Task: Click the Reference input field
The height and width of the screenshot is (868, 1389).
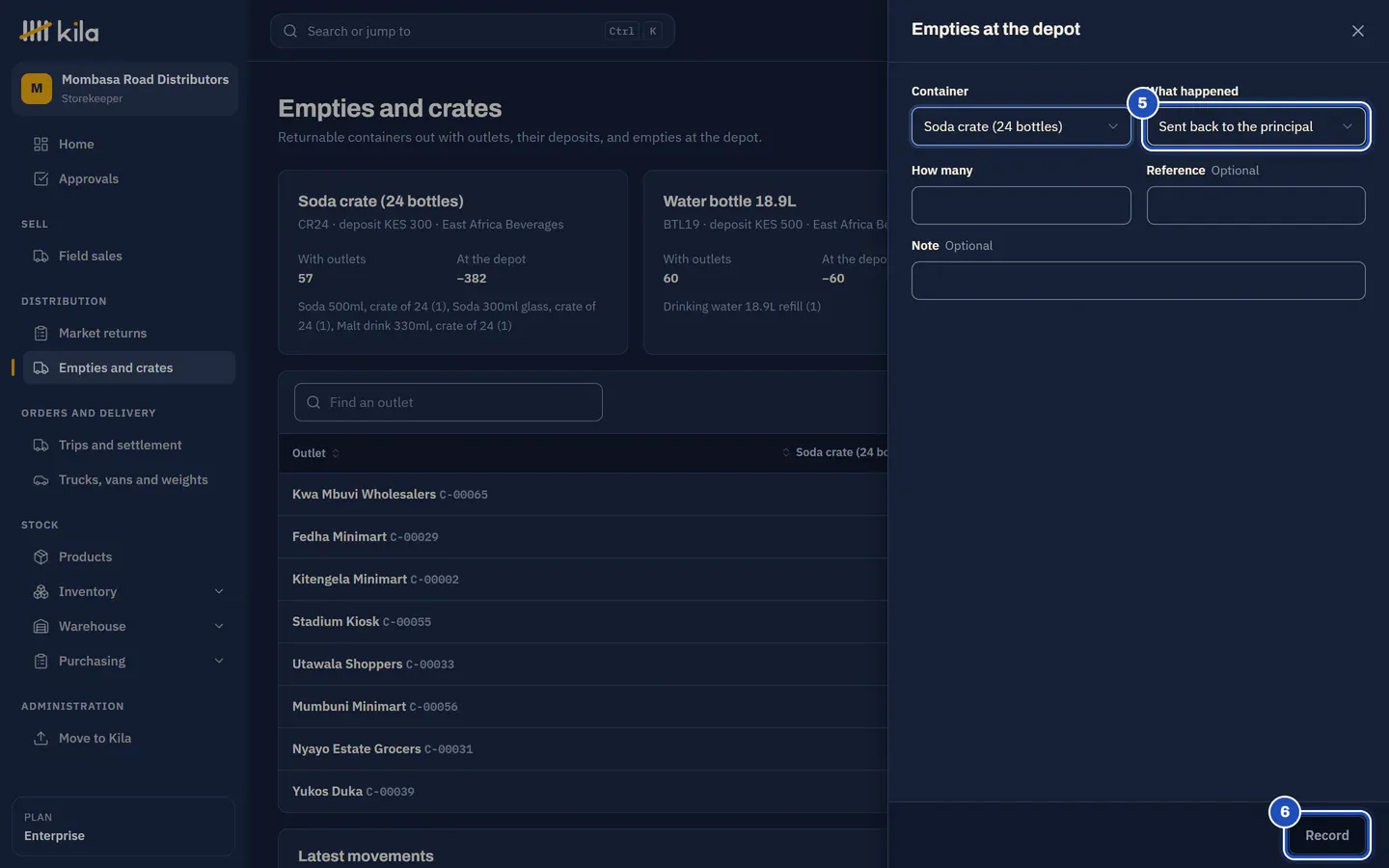Action: click(x=1256, y=205)
